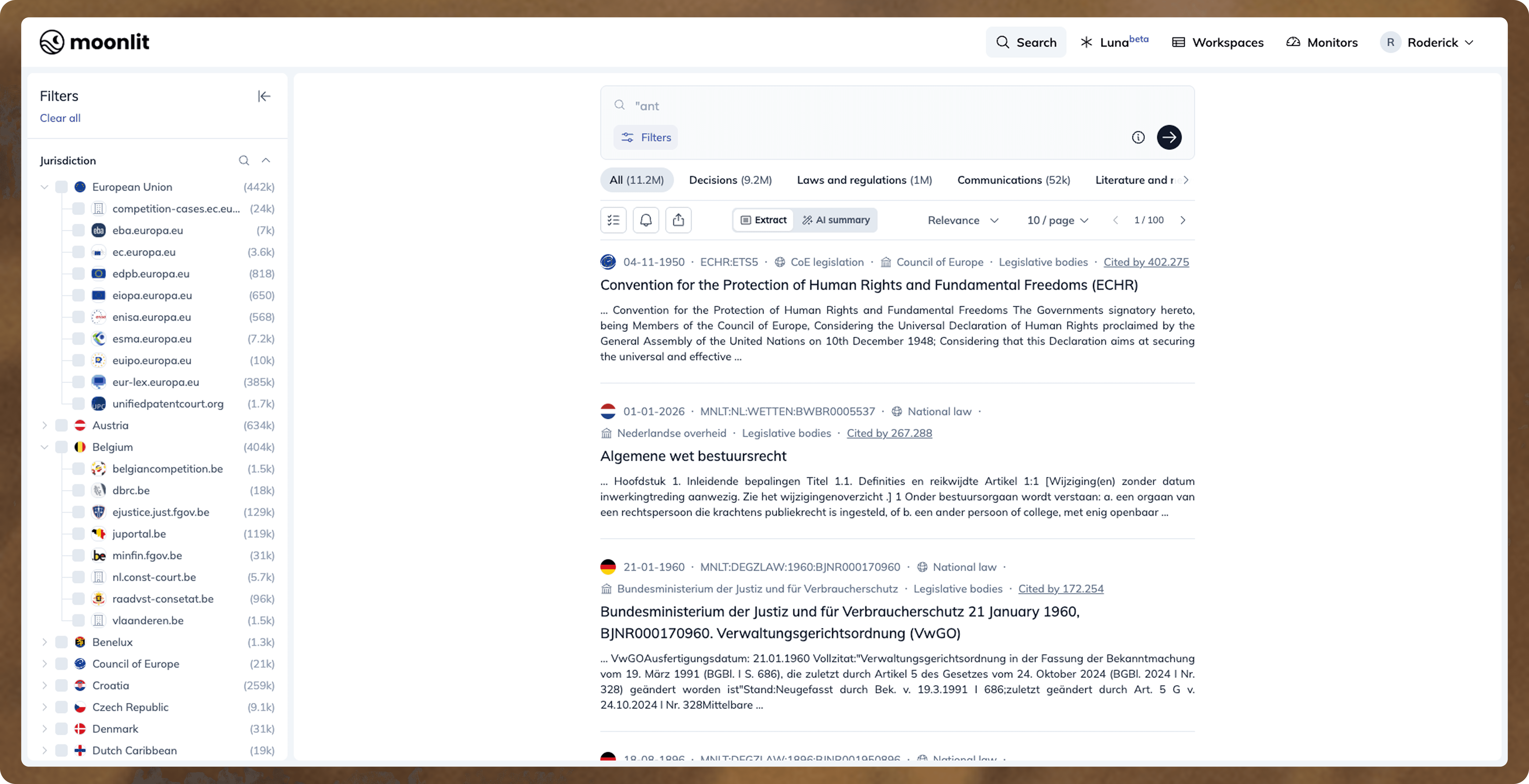The height and width of the screenshot is (784, 1529).
Task: Switch to the Decisions tab
Action: (x=730, y=180)
